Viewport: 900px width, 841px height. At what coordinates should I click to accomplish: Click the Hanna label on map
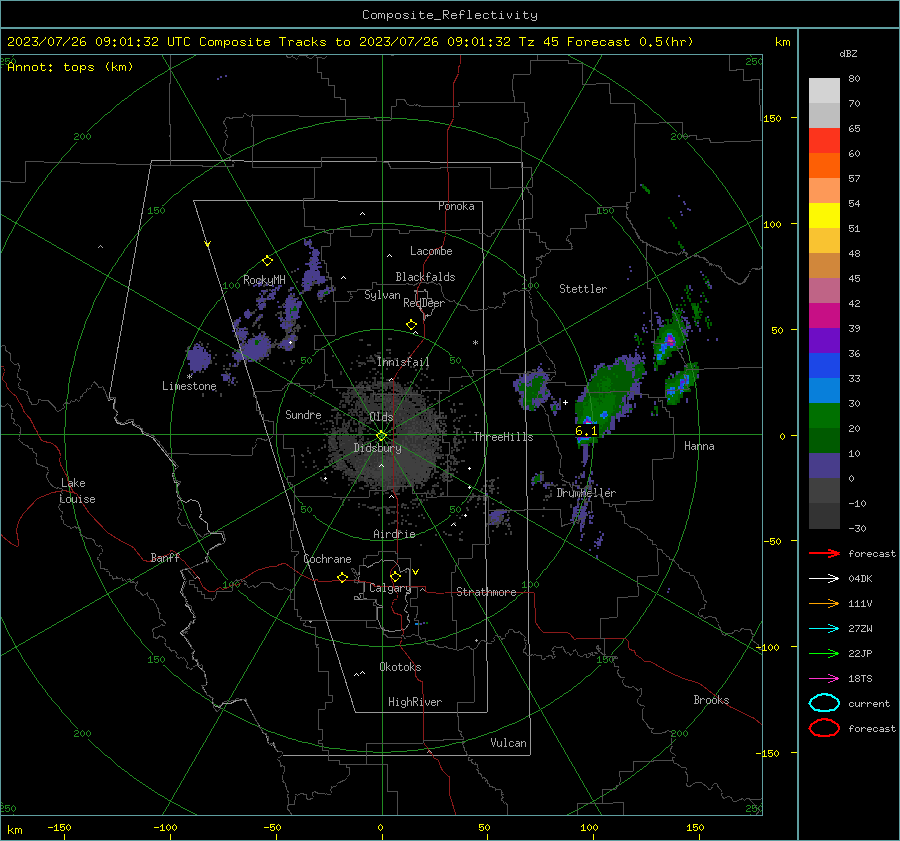point(699,446)
